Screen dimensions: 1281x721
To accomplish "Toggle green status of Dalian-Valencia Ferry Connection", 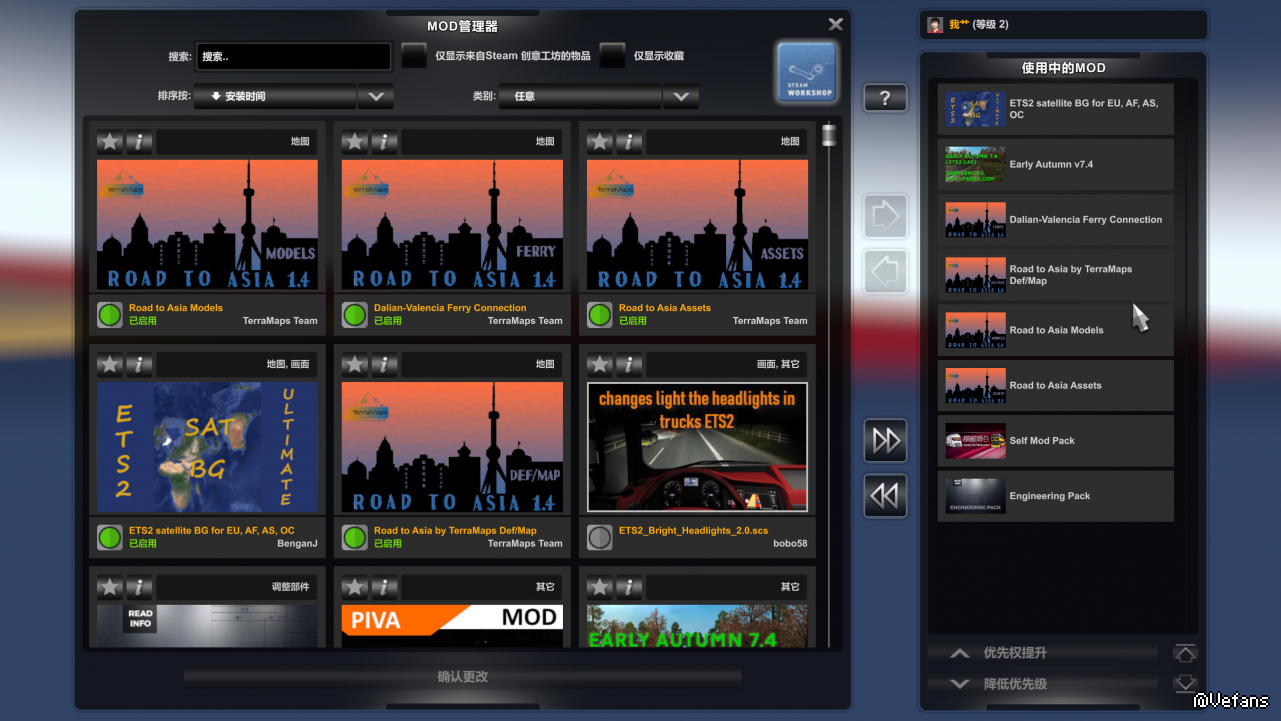I will (354, 315).
